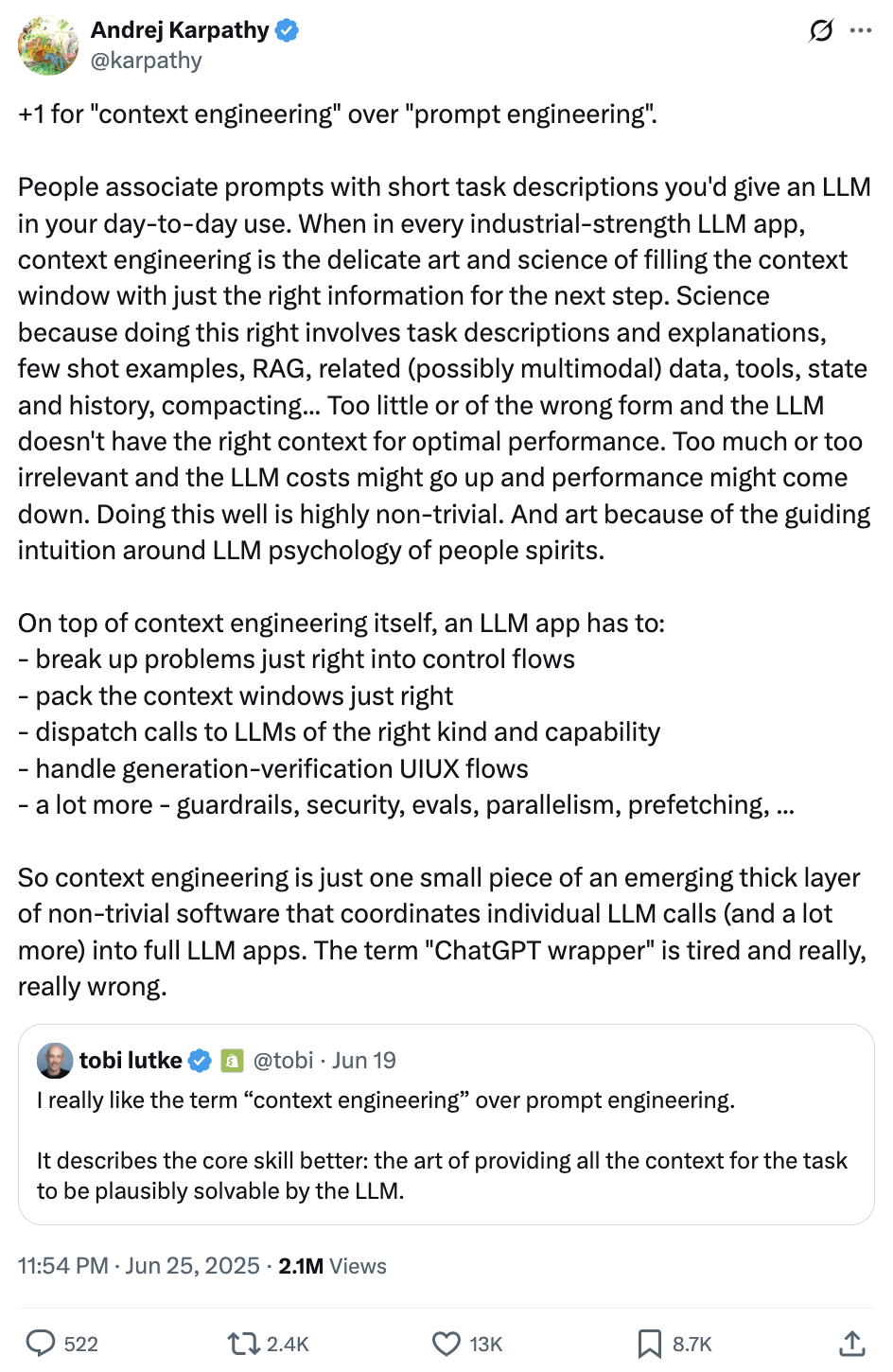Screen dimensions: 893x1372
Task: Click the reply comment bubble icon
Action: click(41, 1344)
